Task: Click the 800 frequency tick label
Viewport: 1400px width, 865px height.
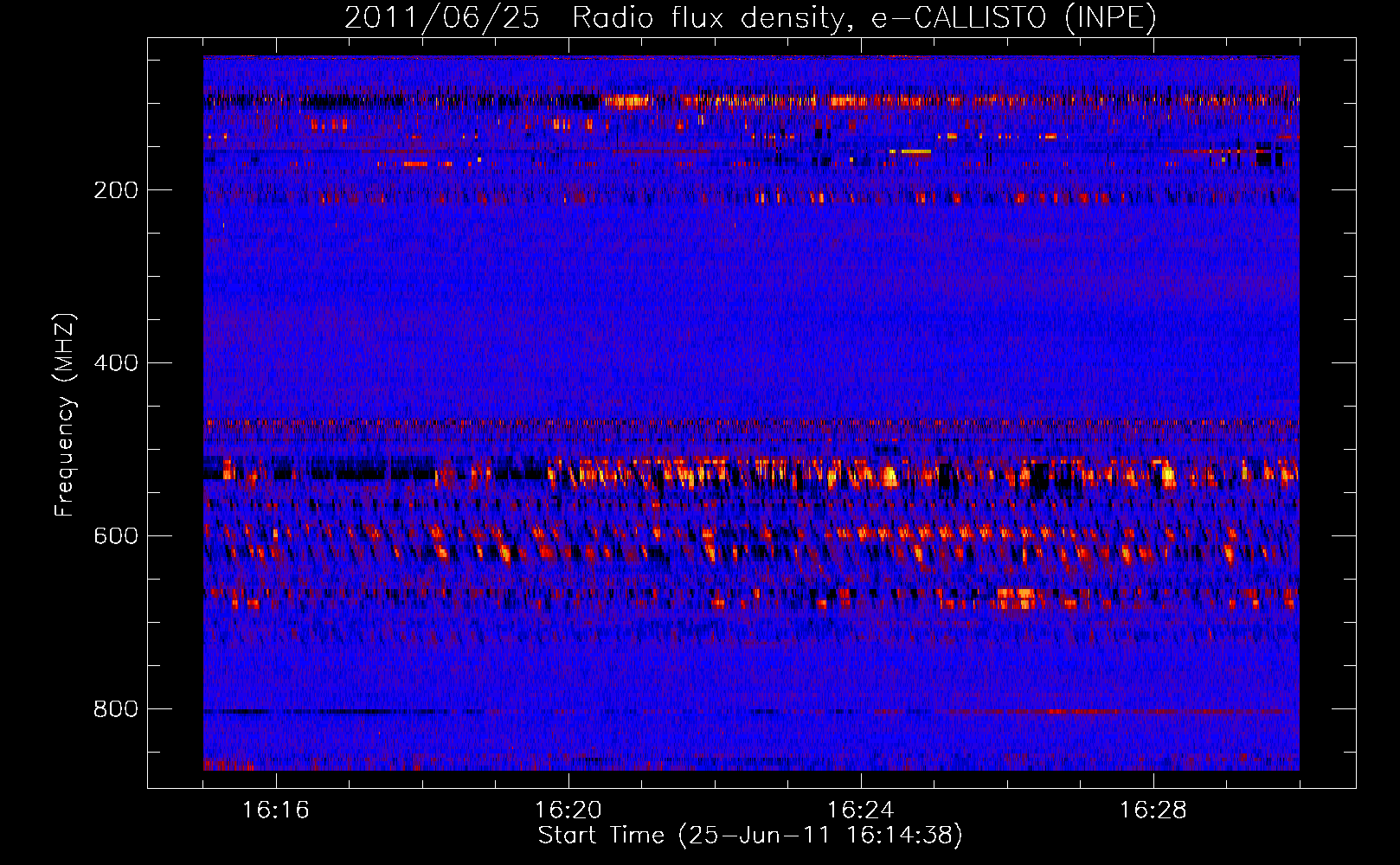Action: tap(116, 709)
